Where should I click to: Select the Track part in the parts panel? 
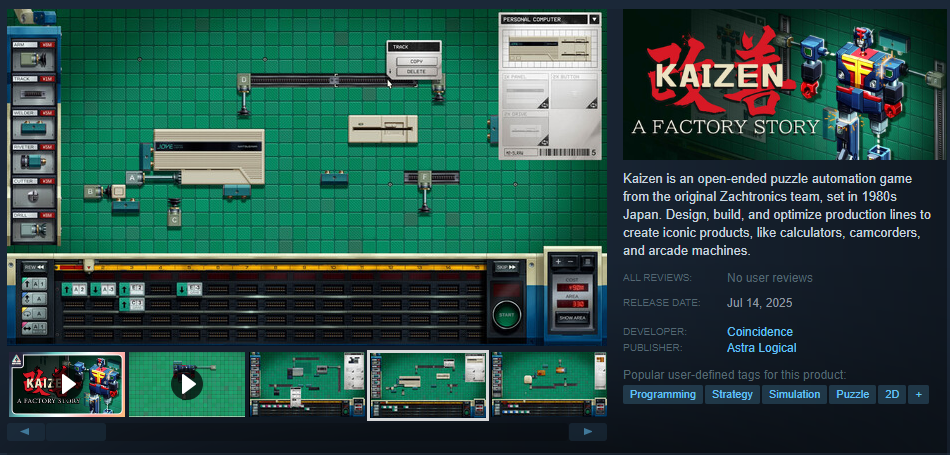34,90
